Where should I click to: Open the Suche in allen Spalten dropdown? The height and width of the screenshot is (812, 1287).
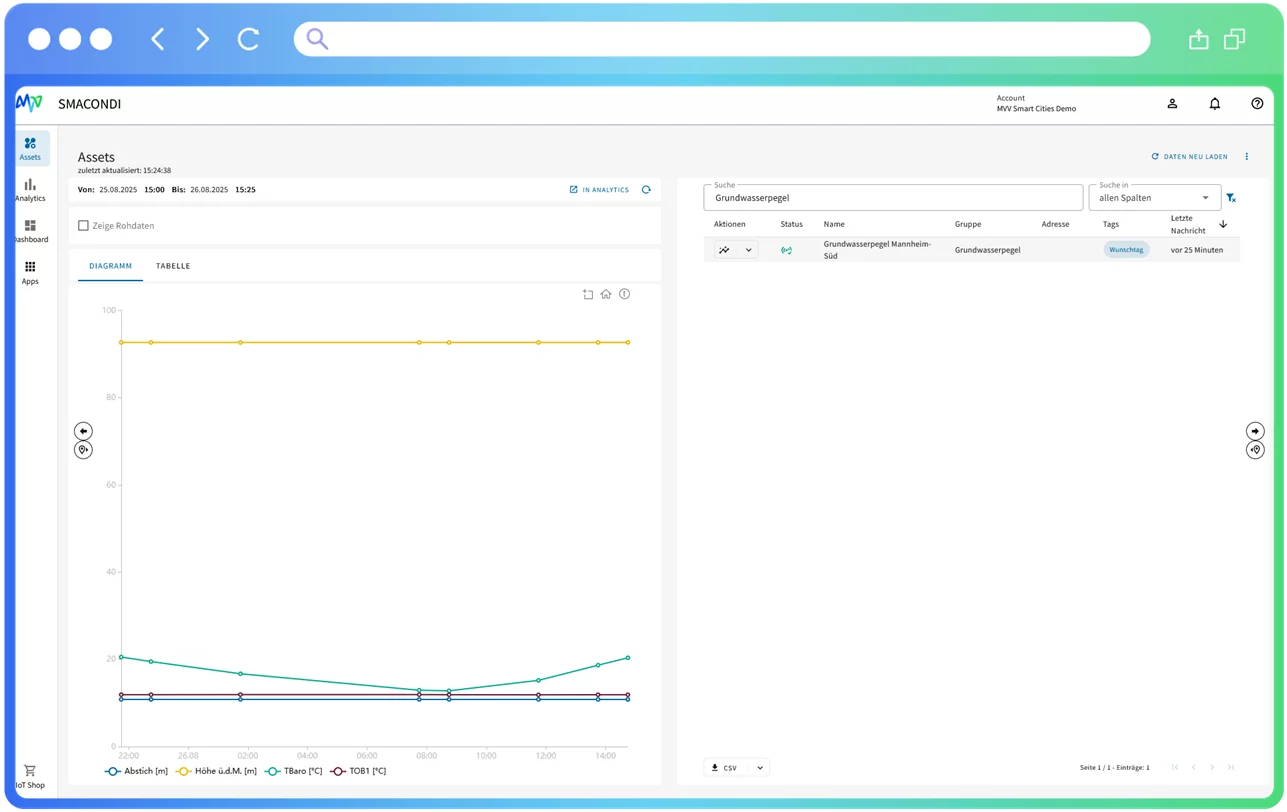[1154, 197]
